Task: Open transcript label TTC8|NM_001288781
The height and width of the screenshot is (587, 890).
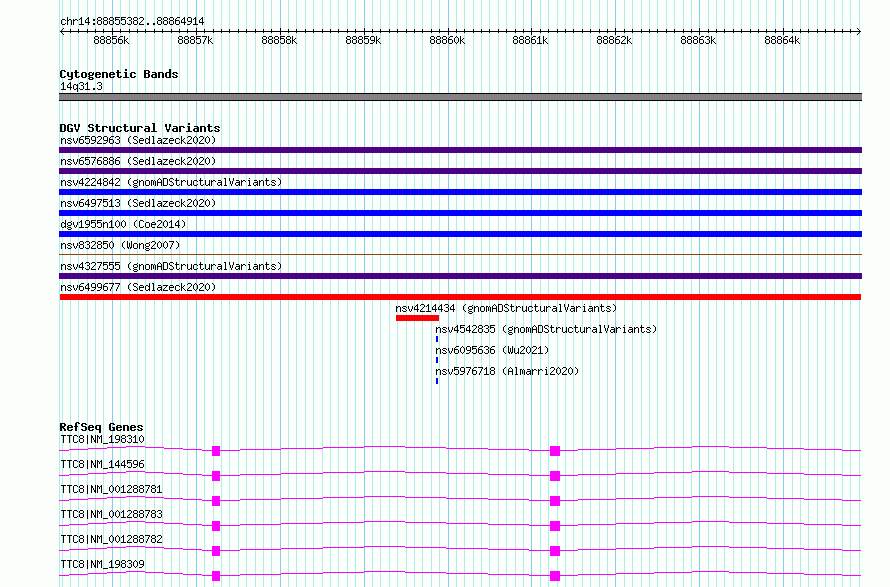Action: 111,489
